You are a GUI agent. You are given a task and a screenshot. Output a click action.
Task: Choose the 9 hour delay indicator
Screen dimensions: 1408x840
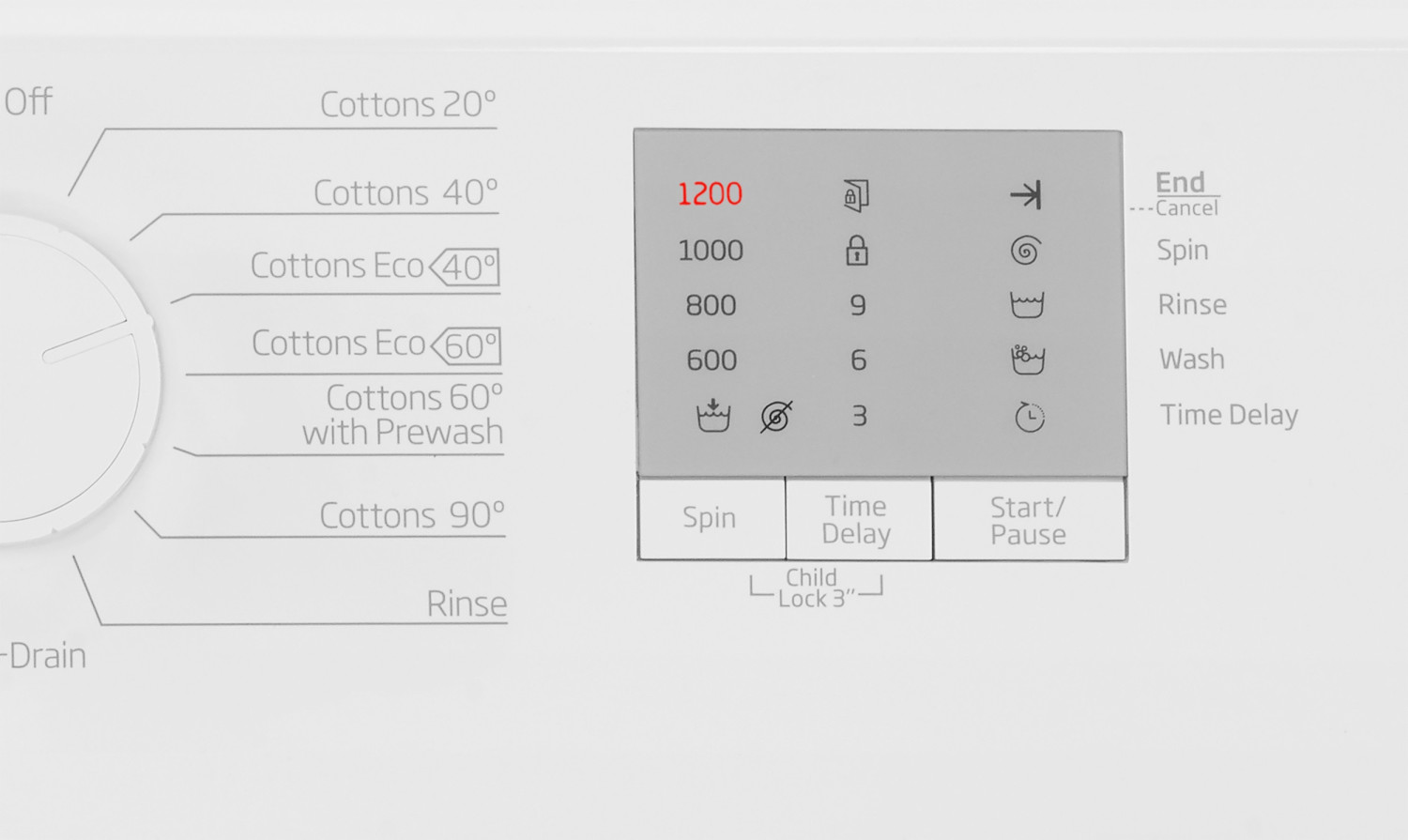coord(858,305)
